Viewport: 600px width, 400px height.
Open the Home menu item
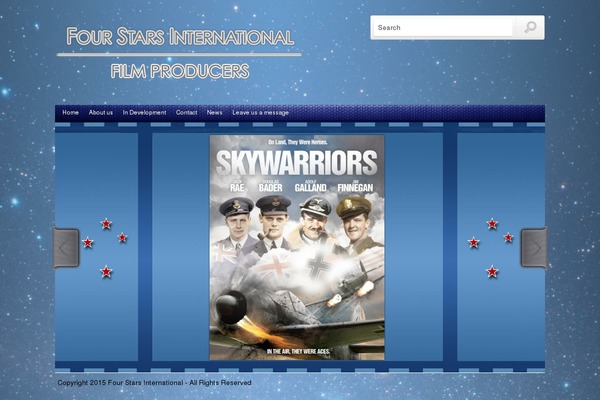(70, 113)
